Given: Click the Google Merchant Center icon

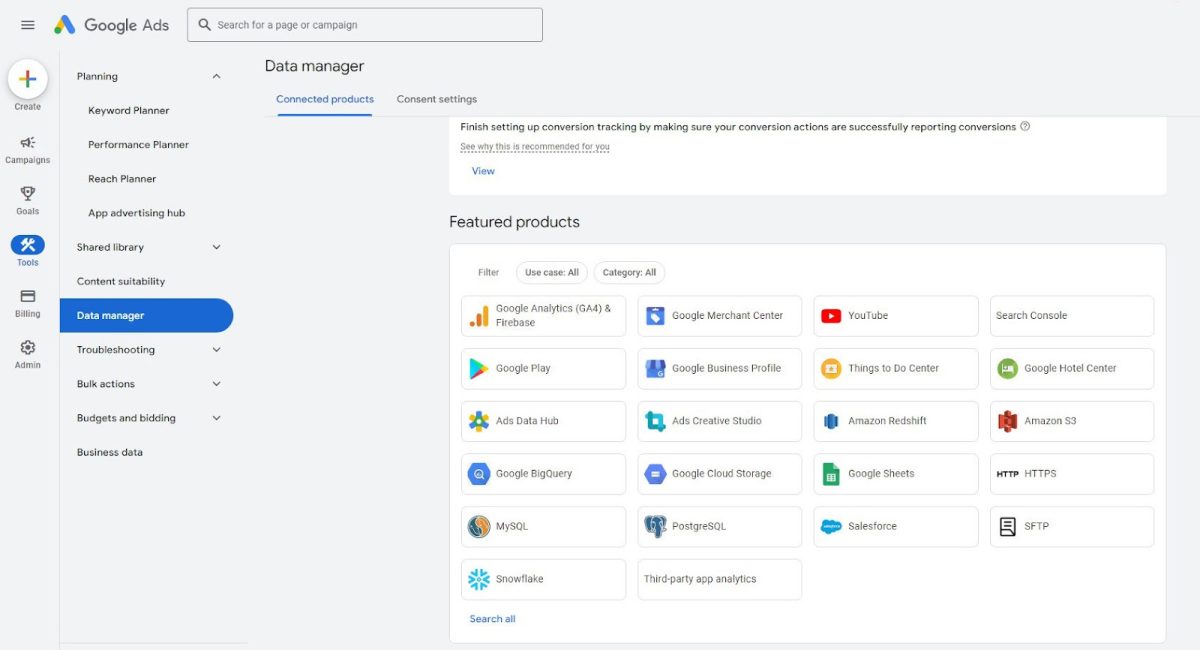Looking at the screenshot, I should click(x=655, y=316).
